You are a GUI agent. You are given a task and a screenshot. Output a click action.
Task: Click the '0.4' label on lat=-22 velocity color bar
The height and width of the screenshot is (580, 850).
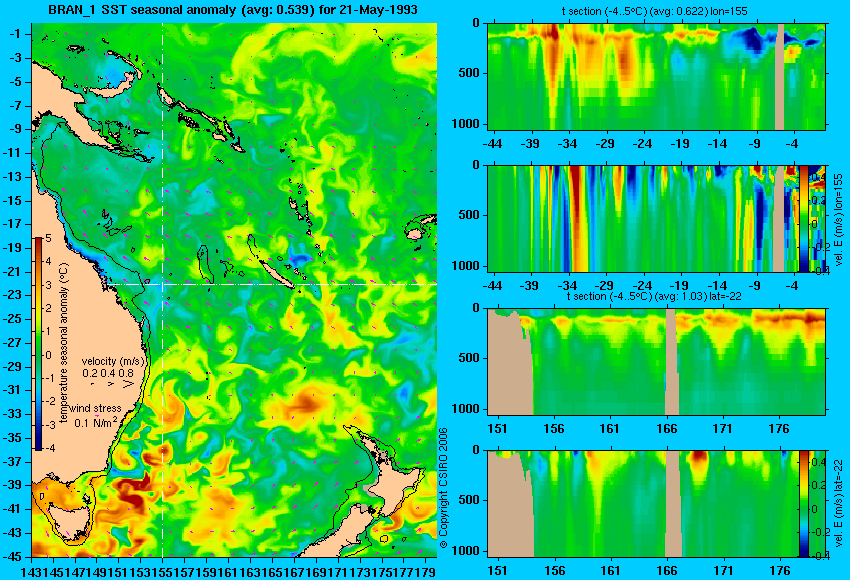pyautogui.click(x=819, y=462)
